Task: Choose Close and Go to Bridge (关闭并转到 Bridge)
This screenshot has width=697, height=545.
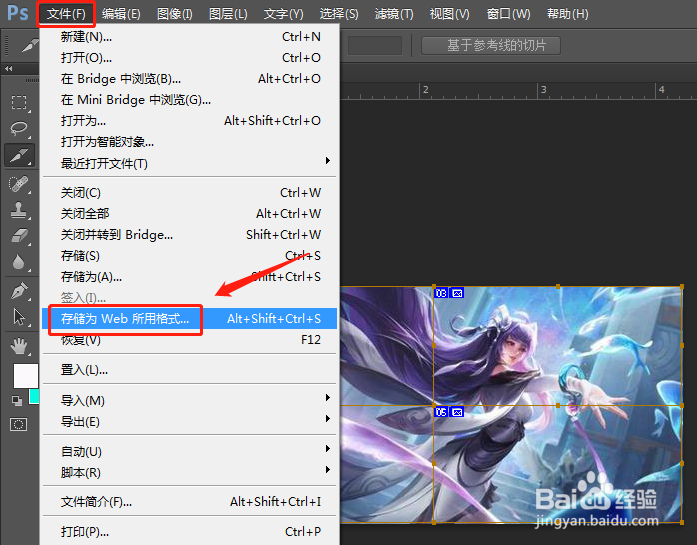Action: pyautogui.click(x=189, y=234)
